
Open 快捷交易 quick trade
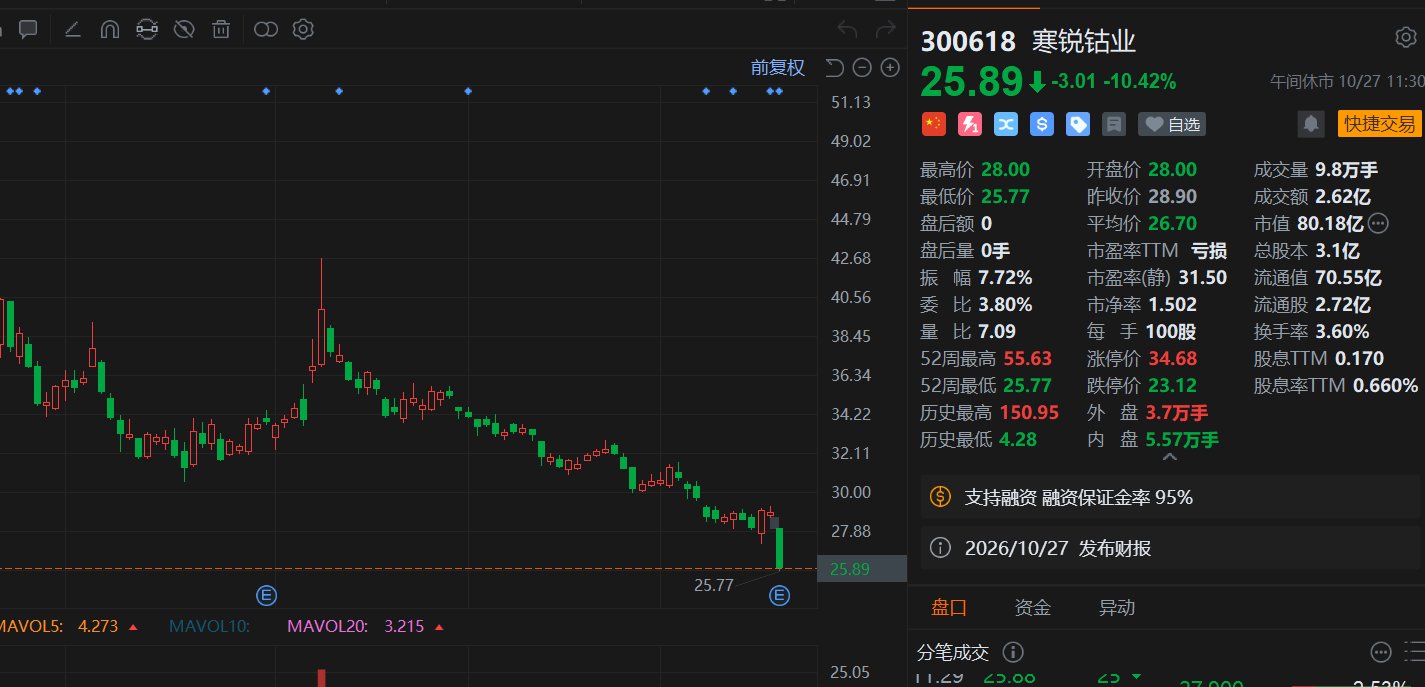point(1379,124)
